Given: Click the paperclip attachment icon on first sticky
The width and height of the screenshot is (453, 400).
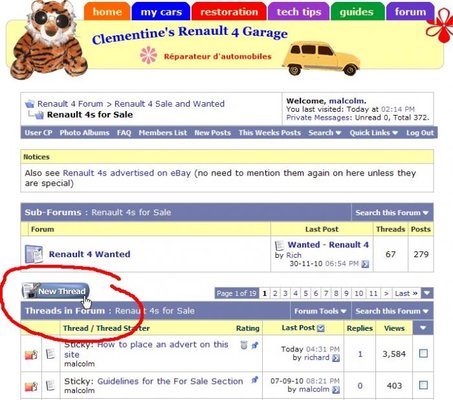Looking at the screenshot, I should click(x=244, y=345).
